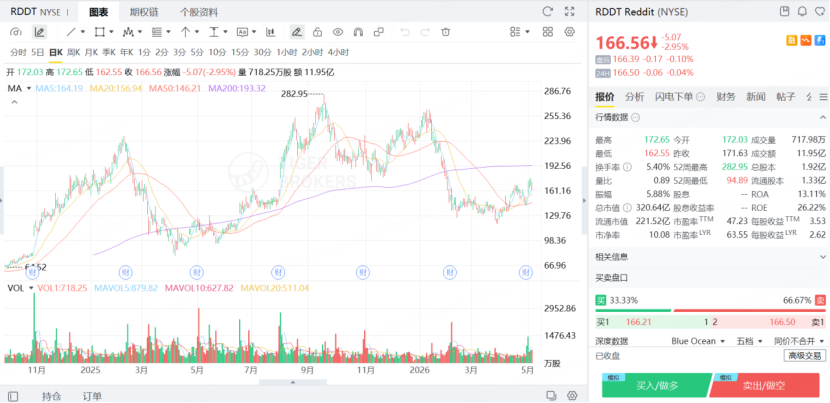Open the list layout dropdown in toolbar
Viewport: 830px width, 403px height.
coord(520,32)
